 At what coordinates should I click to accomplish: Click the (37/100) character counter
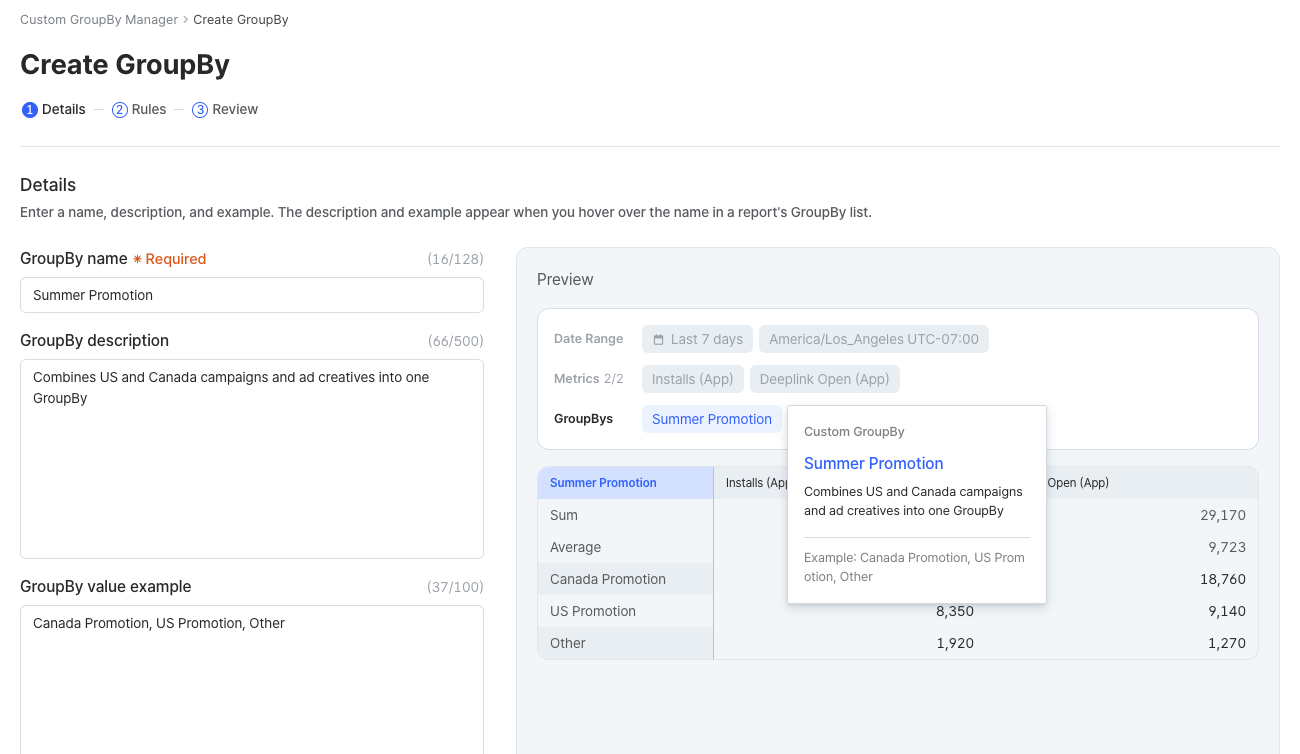pos(455,587)
